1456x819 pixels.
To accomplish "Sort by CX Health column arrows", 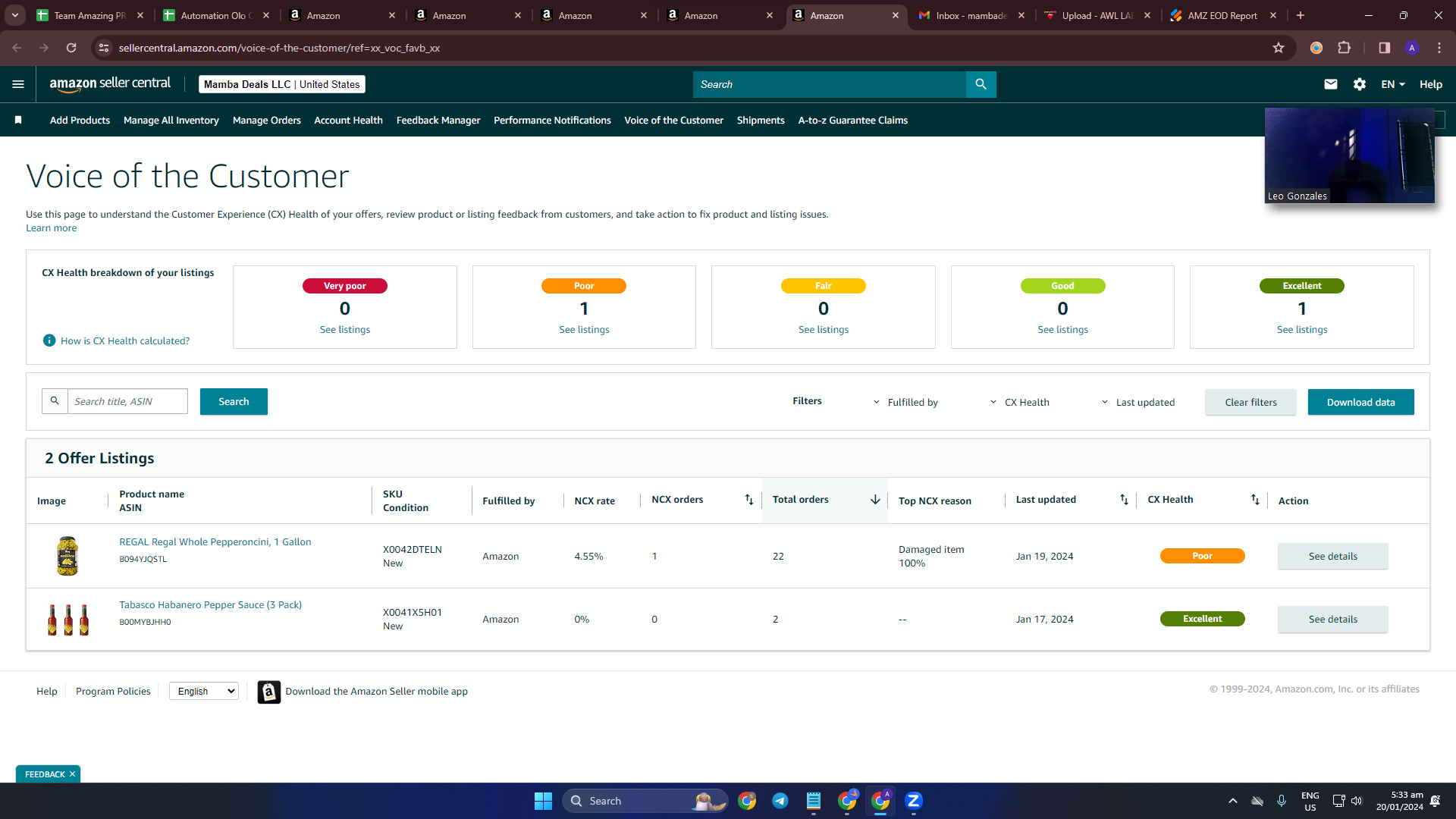I will (1255, 499).
